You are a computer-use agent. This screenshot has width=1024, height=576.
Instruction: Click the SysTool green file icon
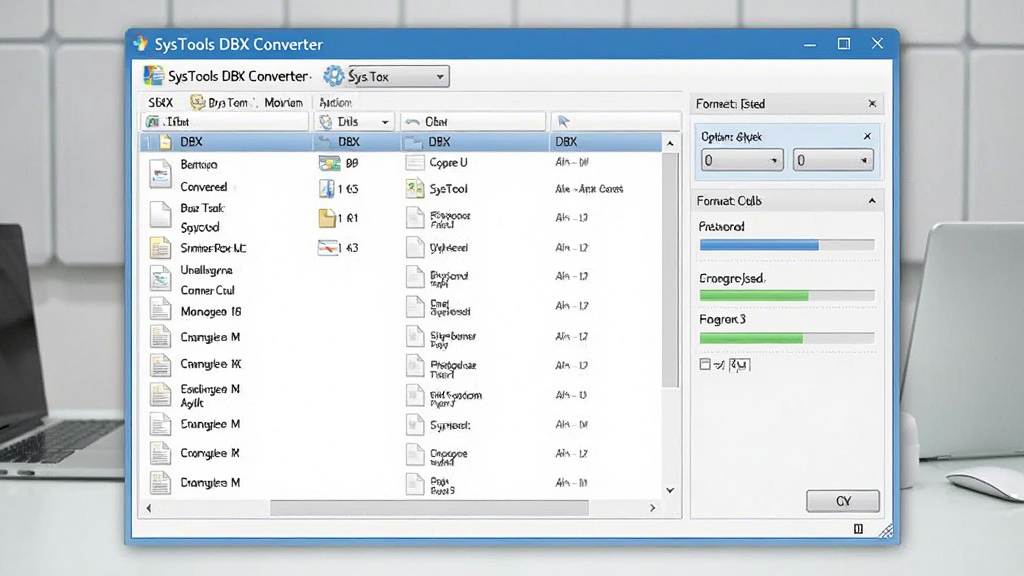415,189
